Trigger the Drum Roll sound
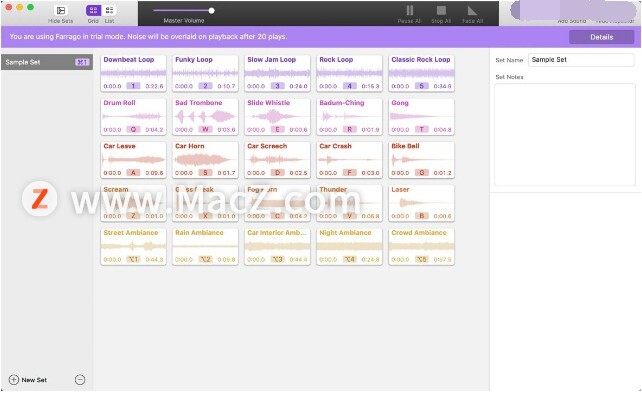Viewport: 642px width, 397px height. pyautogui.click(x=133, y=117)
